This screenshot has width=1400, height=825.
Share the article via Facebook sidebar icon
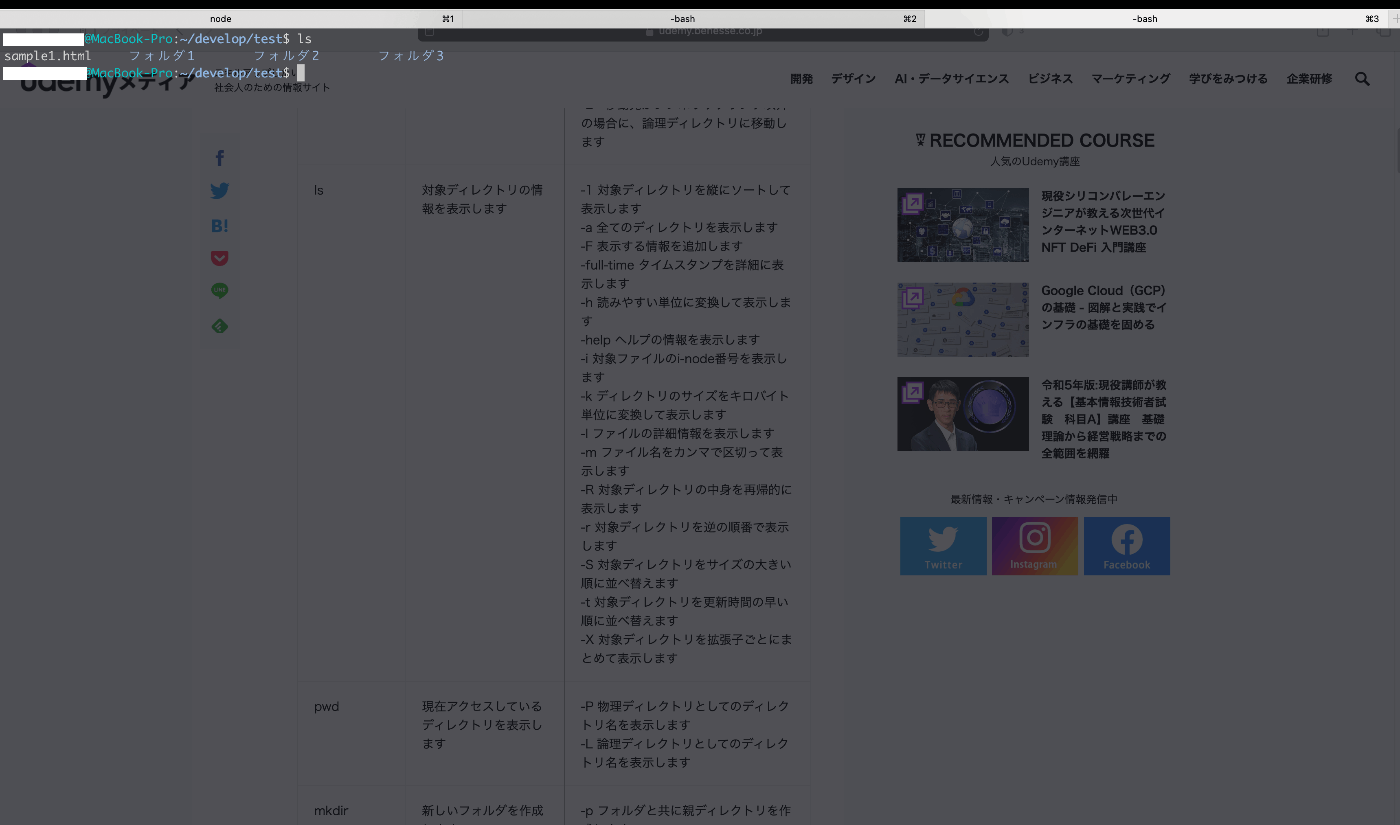(220, 158)
